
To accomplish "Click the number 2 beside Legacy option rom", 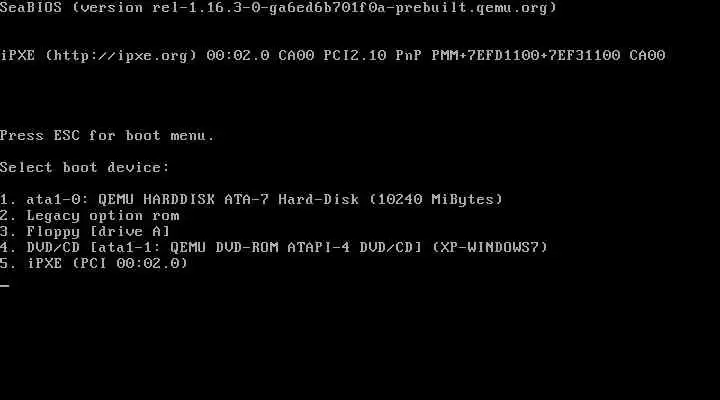I will [x=5, y=215].
